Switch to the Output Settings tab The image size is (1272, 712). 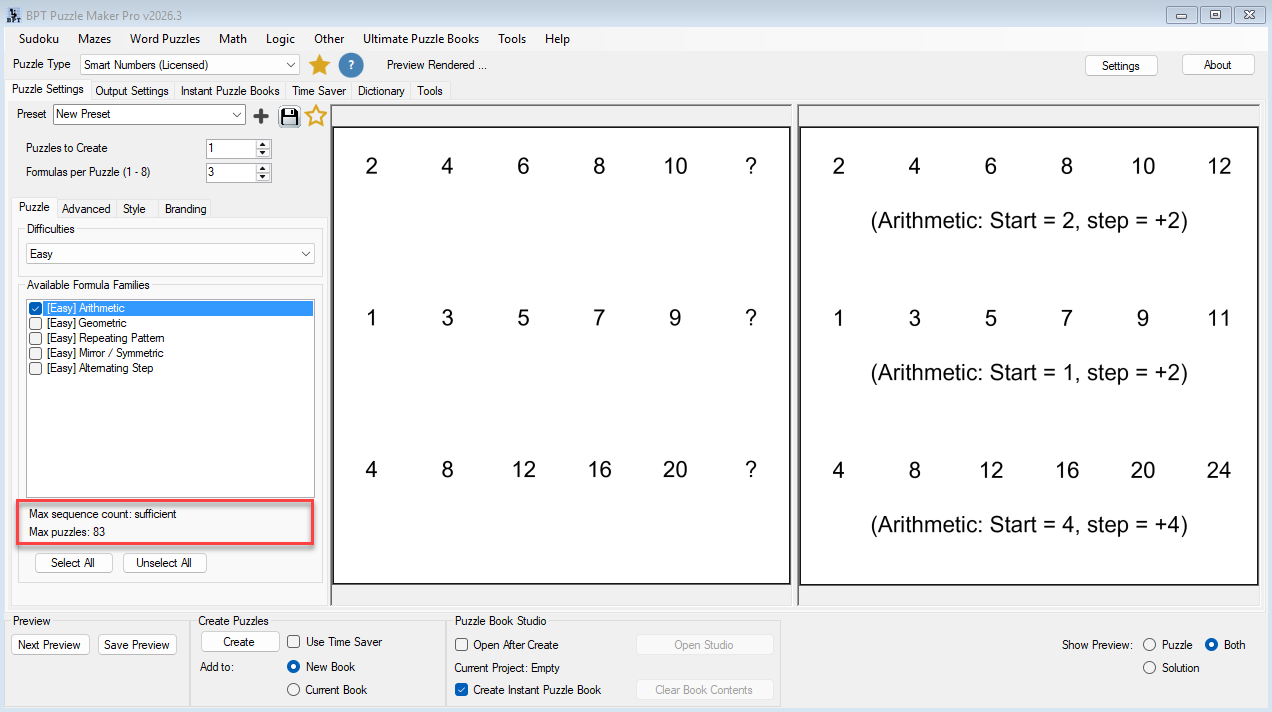click(x=132, y=91)
